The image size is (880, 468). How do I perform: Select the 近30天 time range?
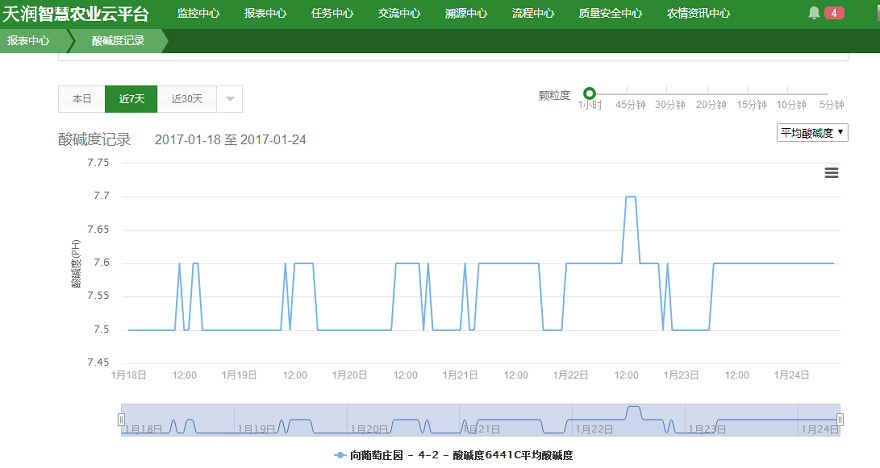click(x=186, y=99)
